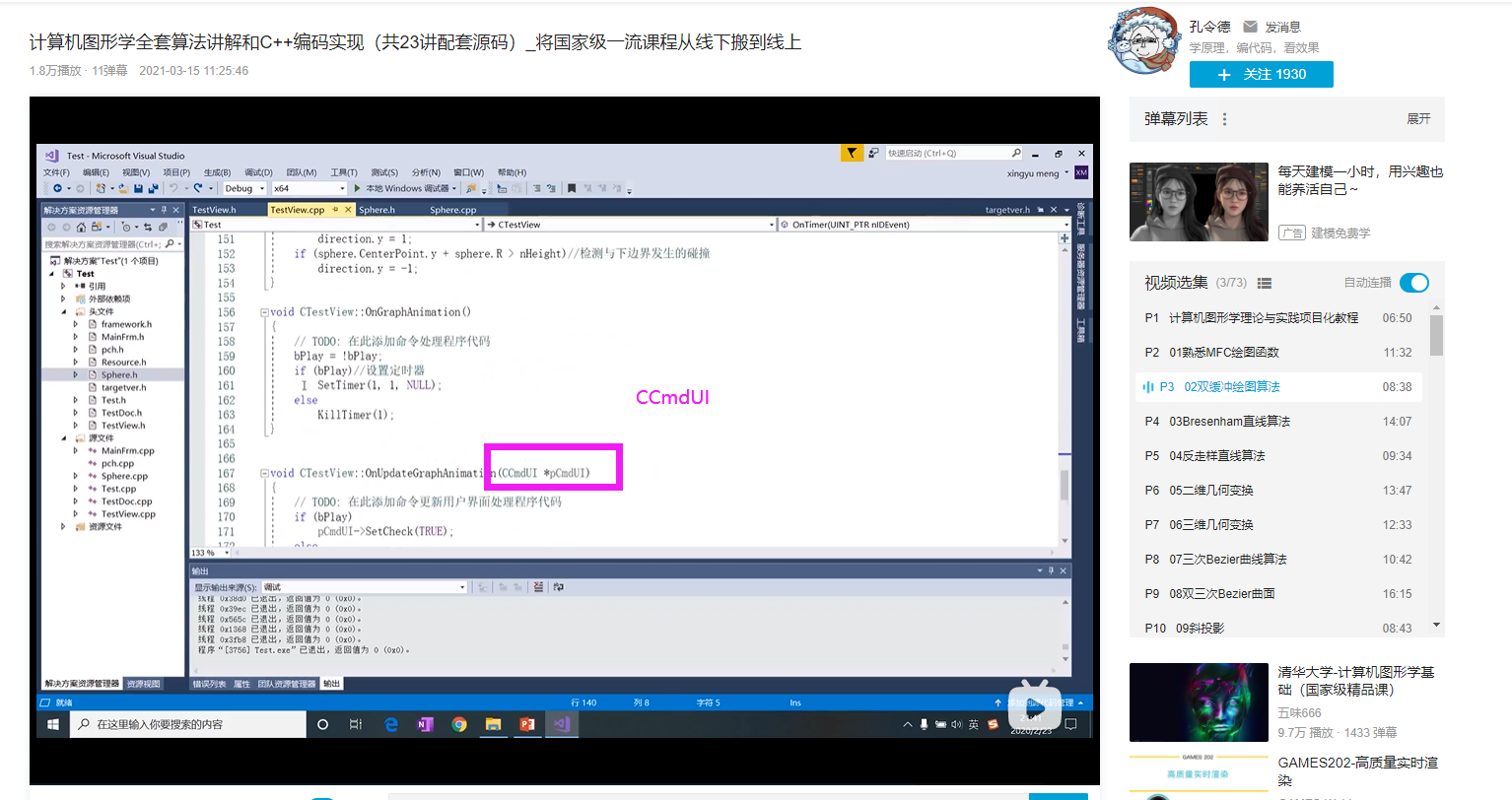Click the Home icon in Solution Explorer toolbar

(82, 228)
